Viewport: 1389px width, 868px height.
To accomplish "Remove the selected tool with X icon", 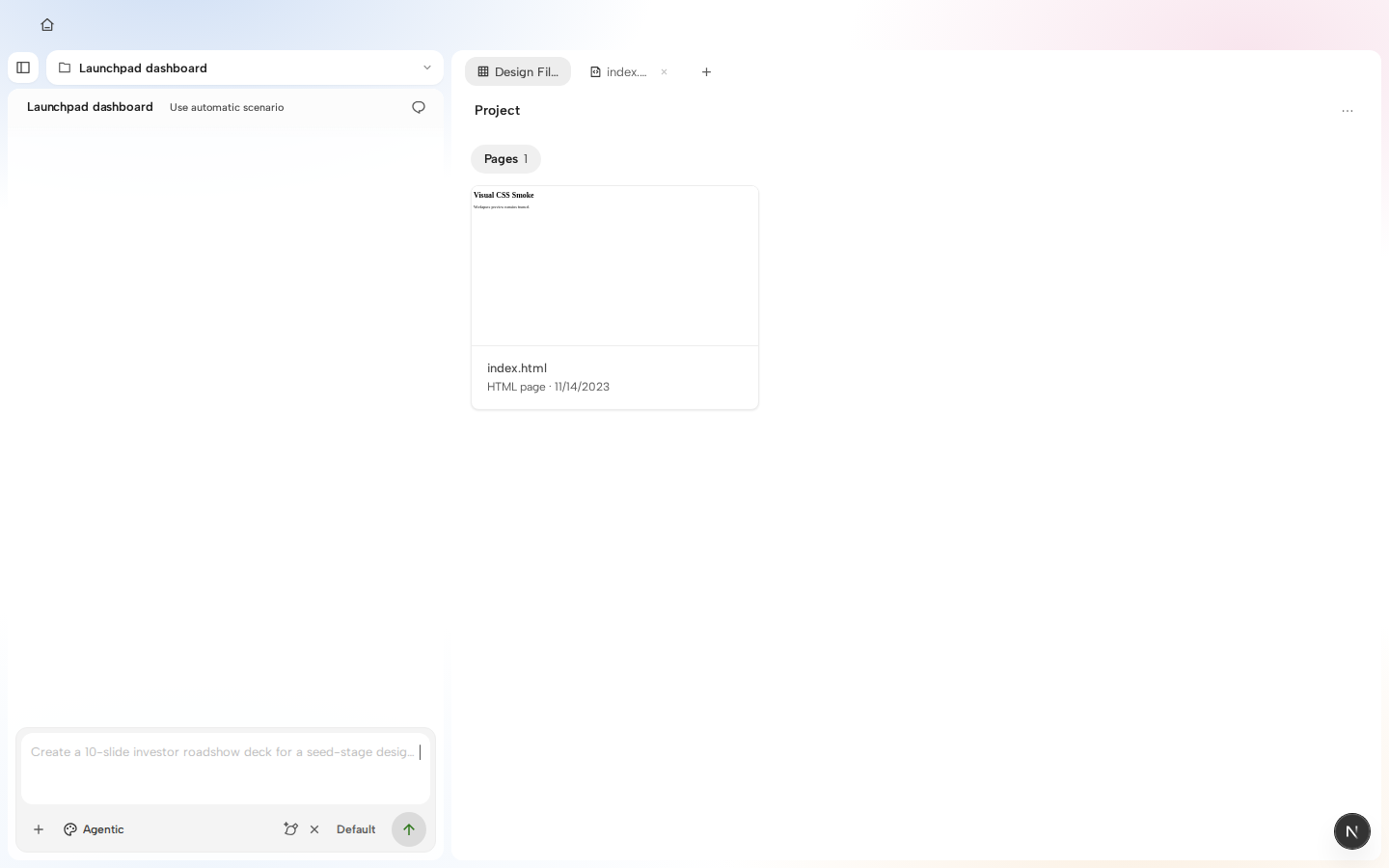I will coord(314,829).
